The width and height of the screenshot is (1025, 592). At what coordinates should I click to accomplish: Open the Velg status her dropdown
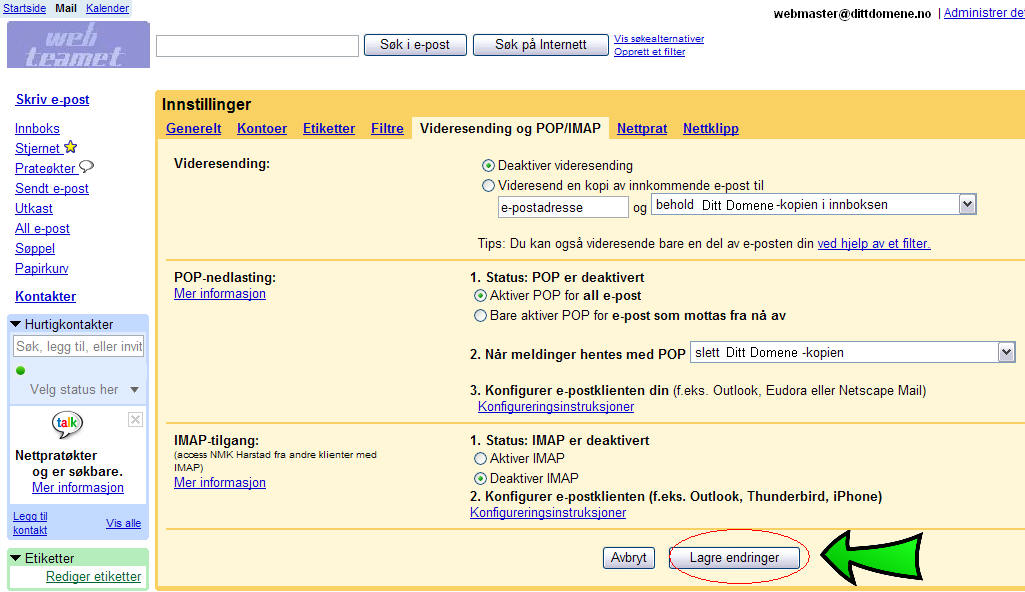pos(84,389)
